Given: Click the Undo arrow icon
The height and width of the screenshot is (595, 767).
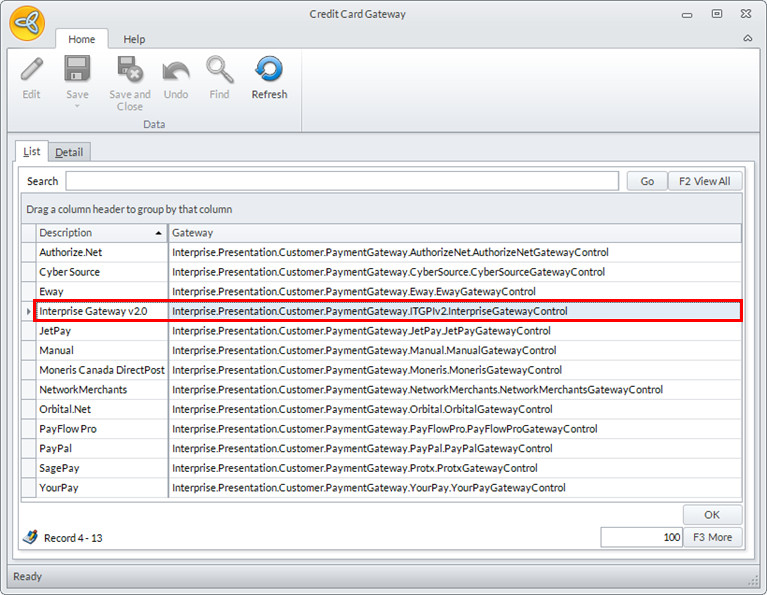Looking at the screenshot, I should tap(176, 70).
